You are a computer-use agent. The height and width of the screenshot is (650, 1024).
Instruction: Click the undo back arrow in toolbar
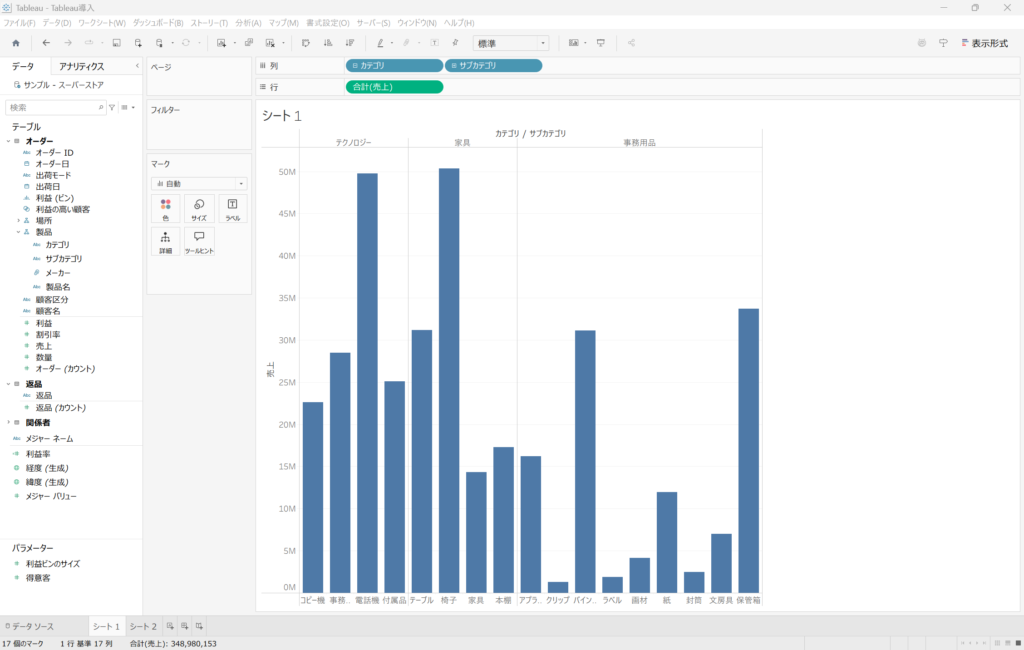(x=46, y=43)
